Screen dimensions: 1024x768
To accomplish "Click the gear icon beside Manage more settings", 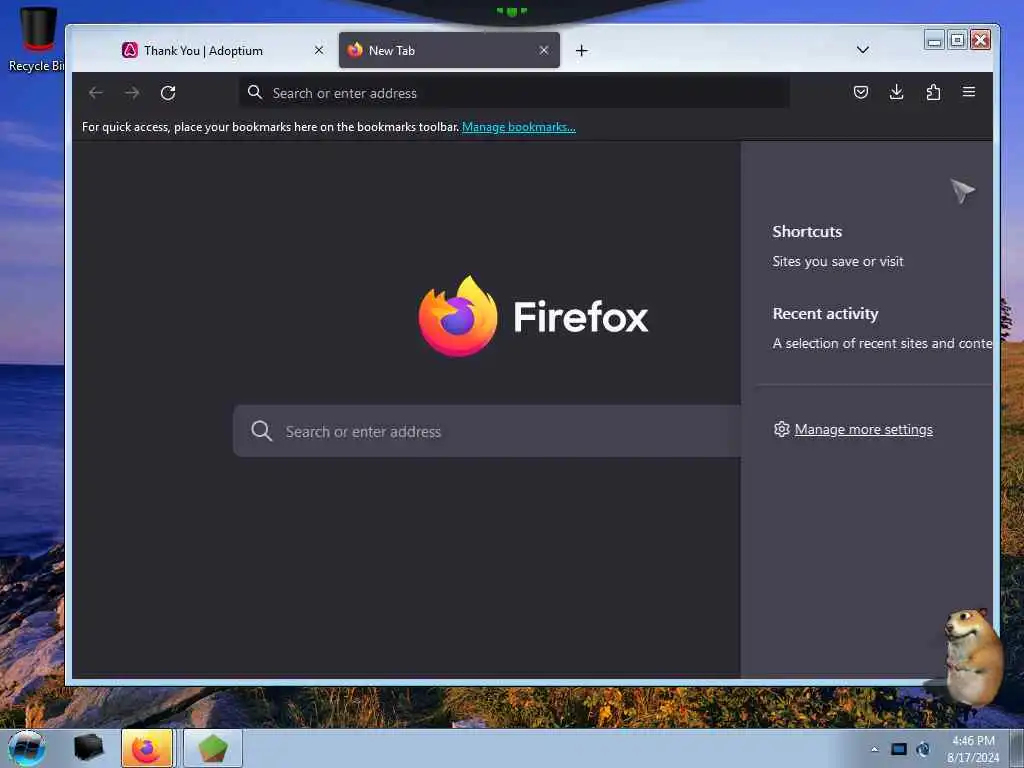I will pyautogui.click(x=781, y=429).
